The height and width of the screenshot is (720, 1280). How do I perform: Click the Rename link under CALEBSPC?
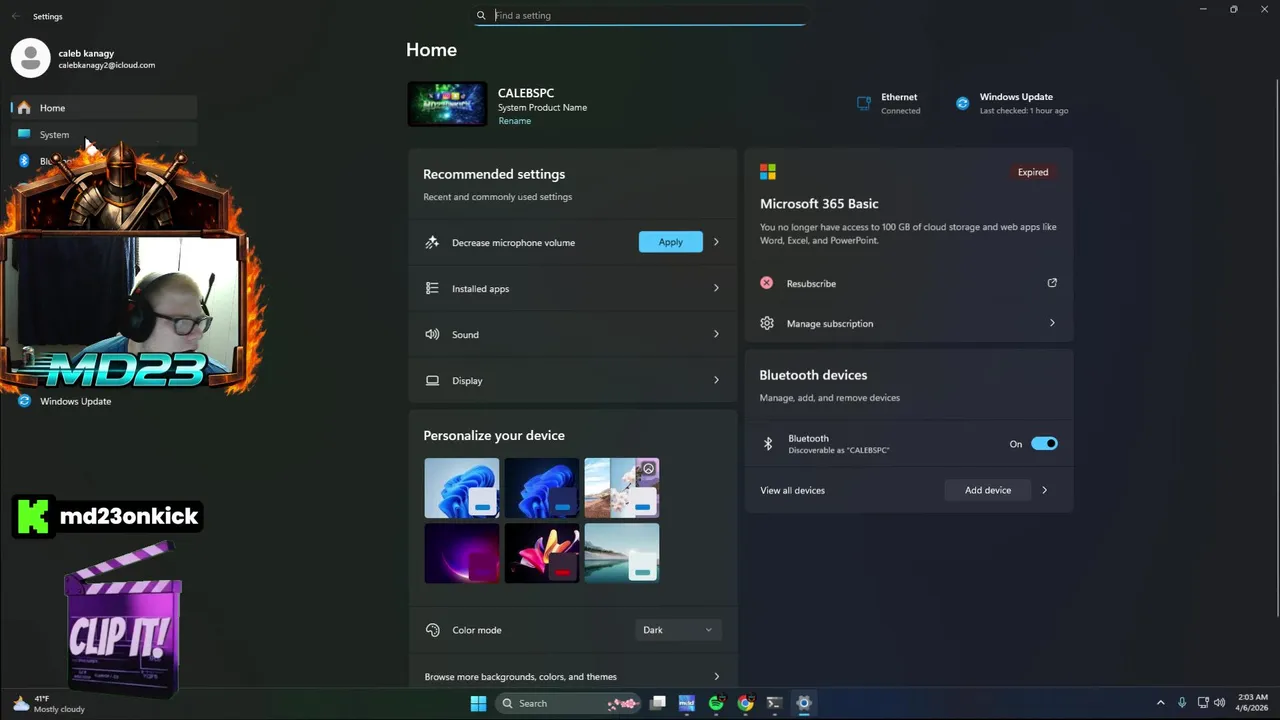[x=514, y=121]
